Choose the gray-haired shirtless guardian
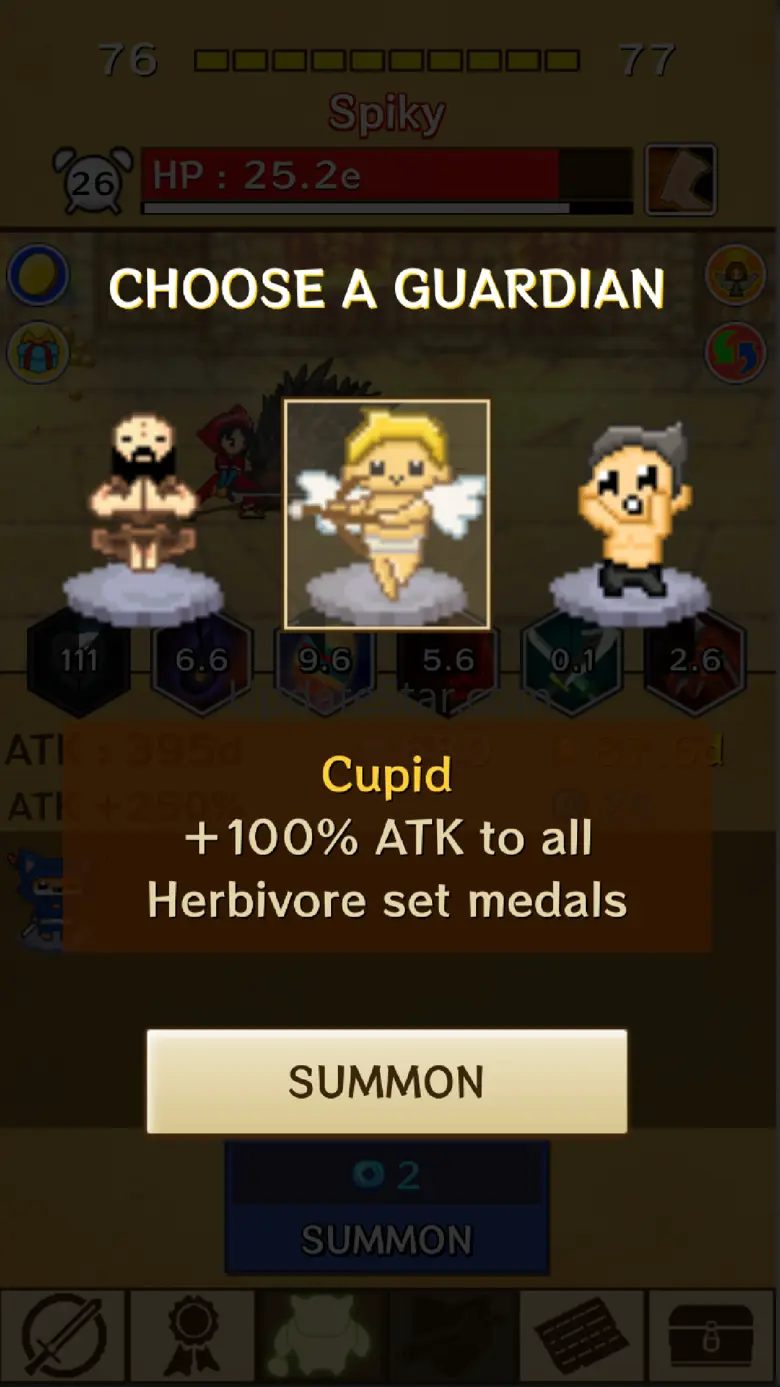This screenshot has height=1387, width=780. pyautogui.click(x=632, y=515)
